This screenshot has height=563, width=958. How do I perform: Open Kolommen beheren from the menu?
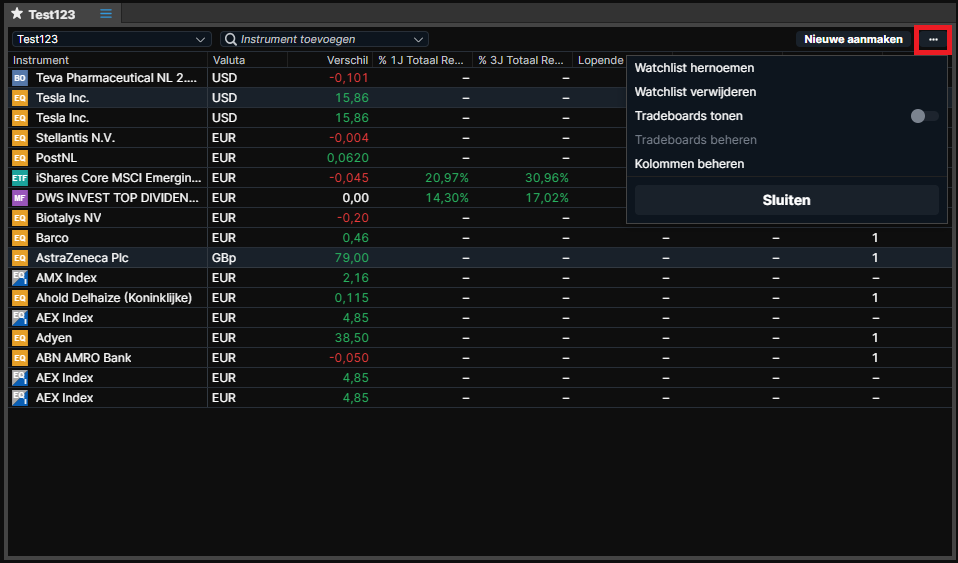[x=689, y=164]
